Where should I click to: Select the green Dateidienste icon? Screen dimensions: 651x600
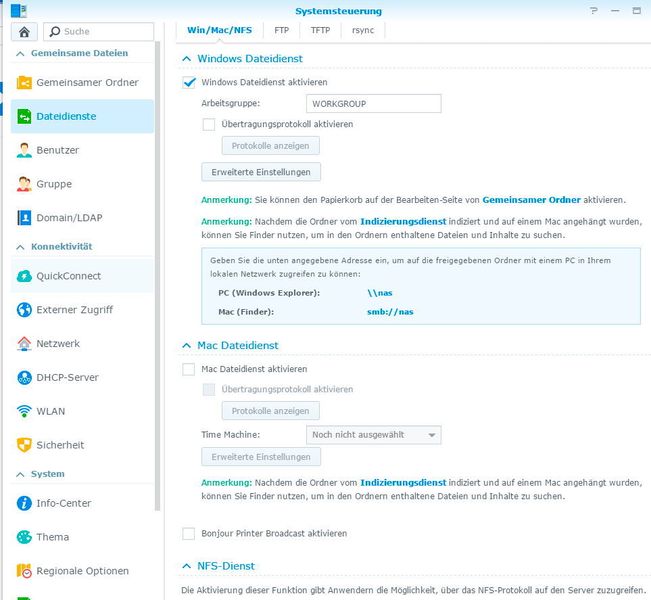24,116
